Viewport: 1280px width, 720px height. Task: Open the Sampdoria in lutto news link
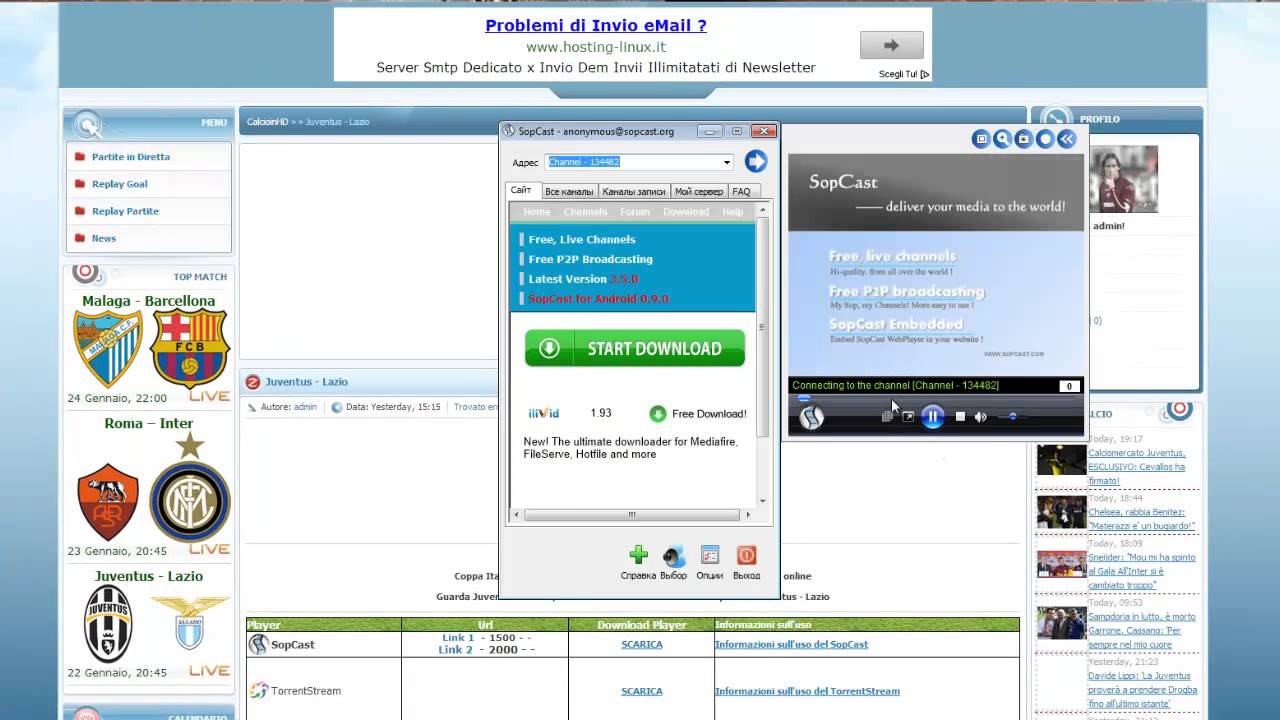click(1141, 630)
